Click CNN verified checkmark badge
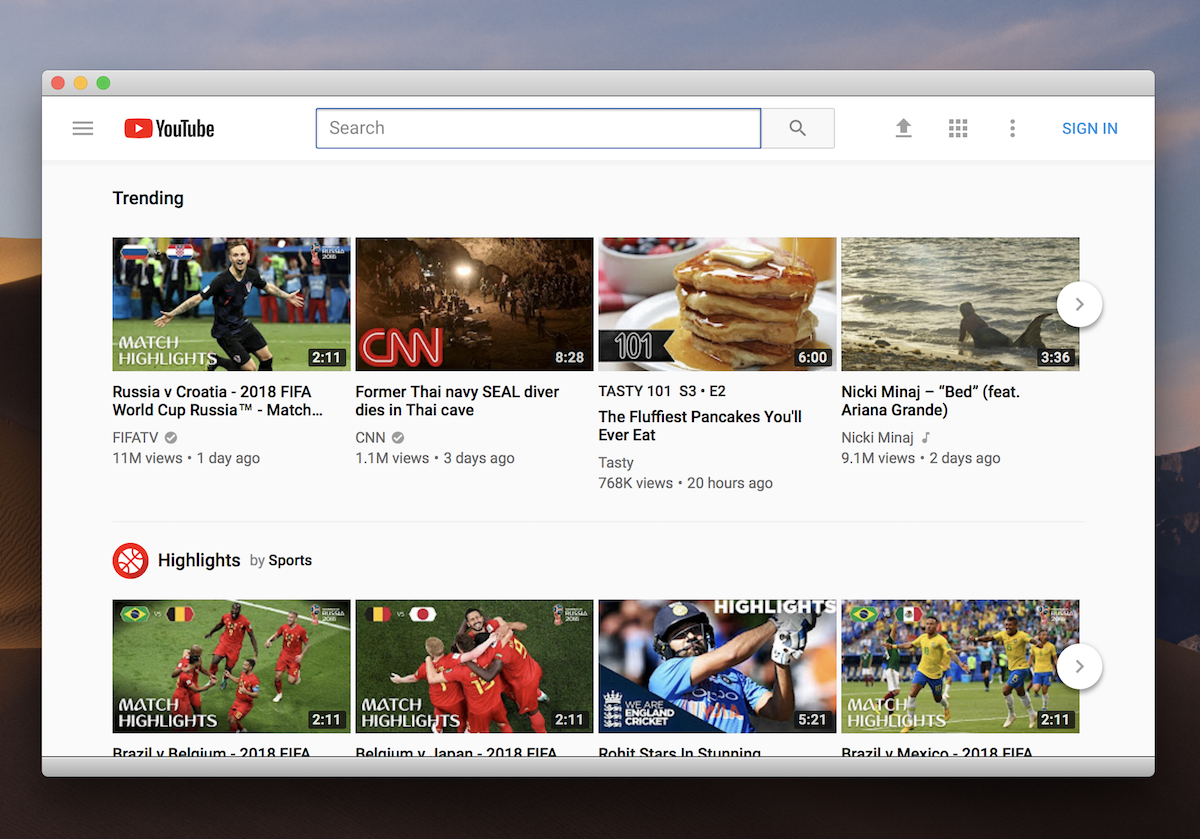 [398, 438]
